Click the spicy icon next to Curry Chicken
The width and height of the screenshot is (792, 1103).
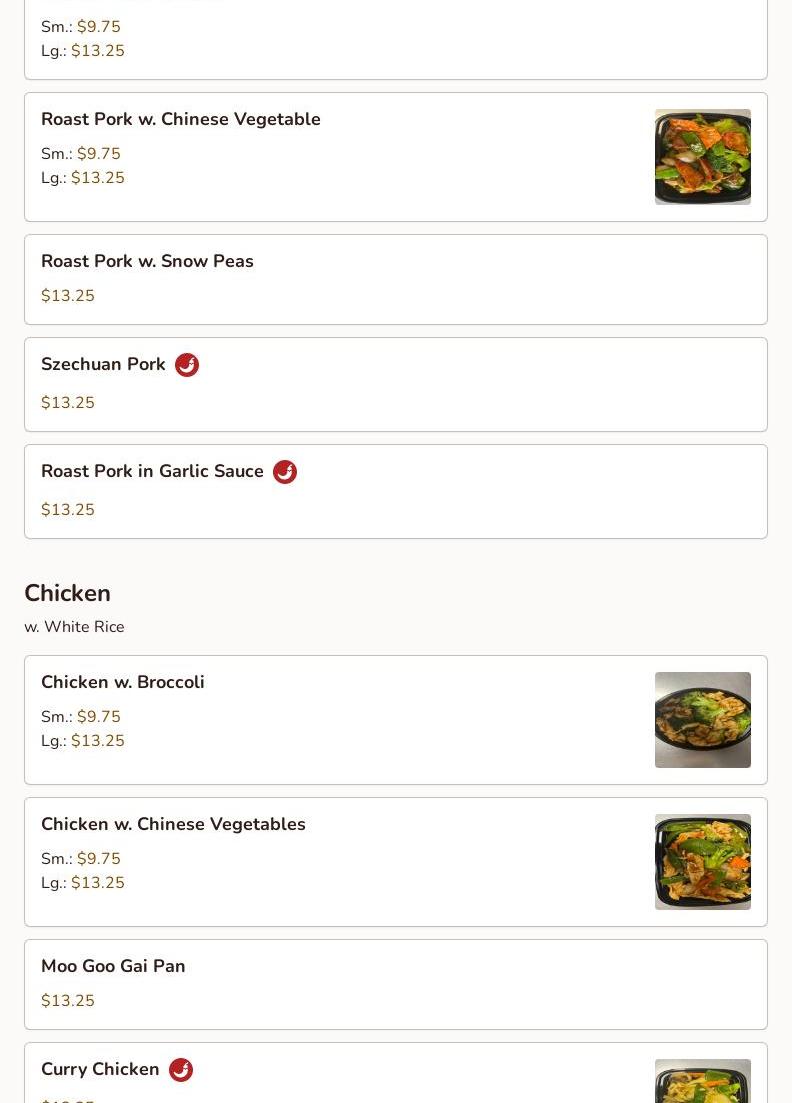[x=181, y=1070]
